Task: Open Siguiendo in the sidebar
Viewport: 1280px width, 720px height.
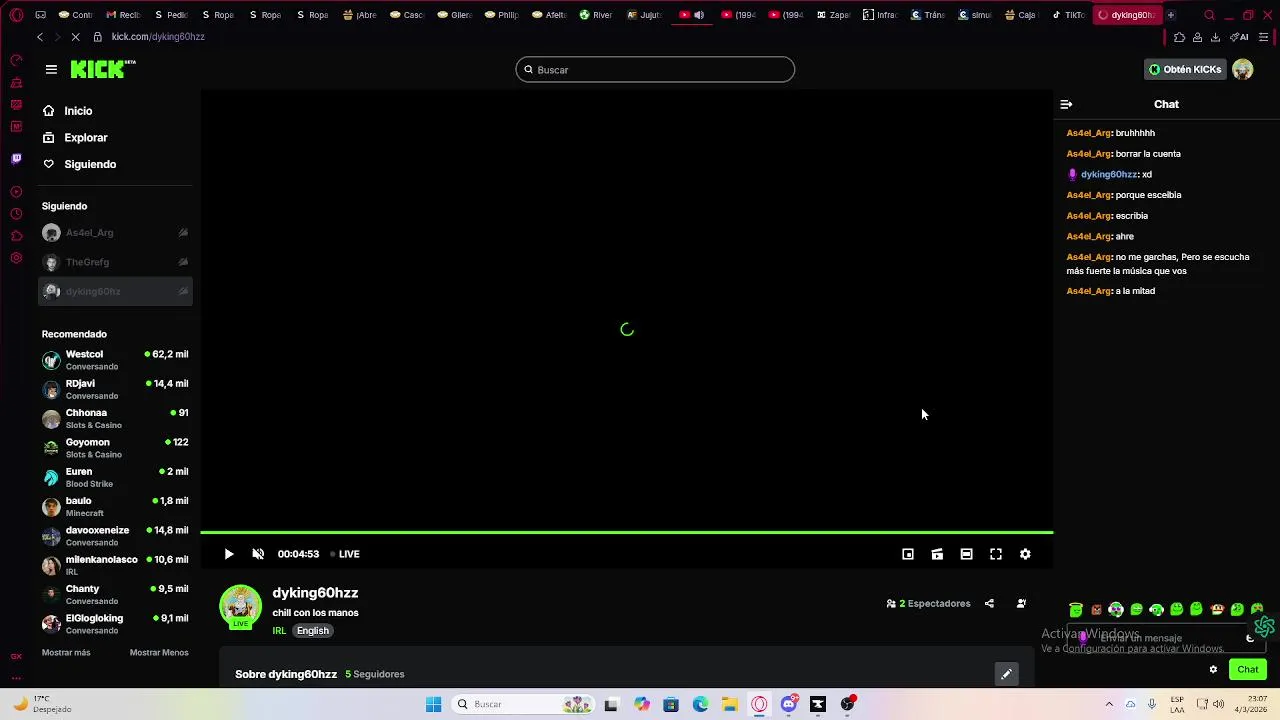Action: tap(79, 164)
